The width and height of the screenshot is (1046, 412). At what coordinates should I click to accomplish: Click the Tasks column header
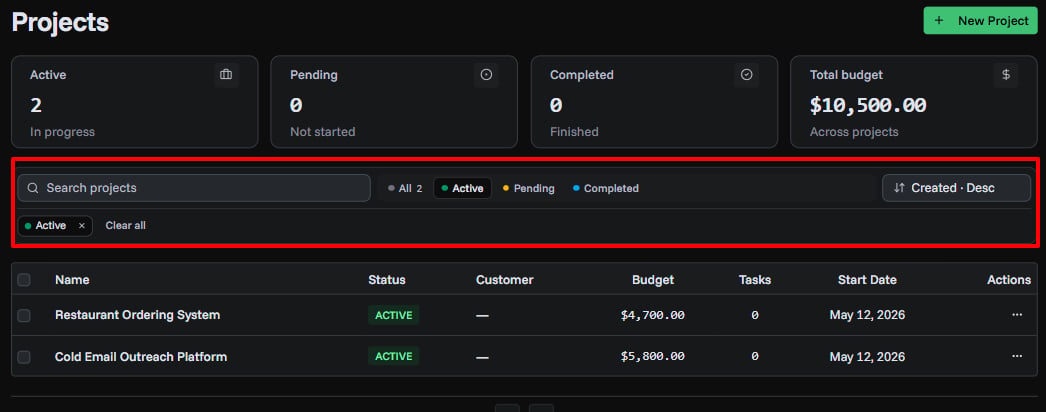tap(754, 280)
